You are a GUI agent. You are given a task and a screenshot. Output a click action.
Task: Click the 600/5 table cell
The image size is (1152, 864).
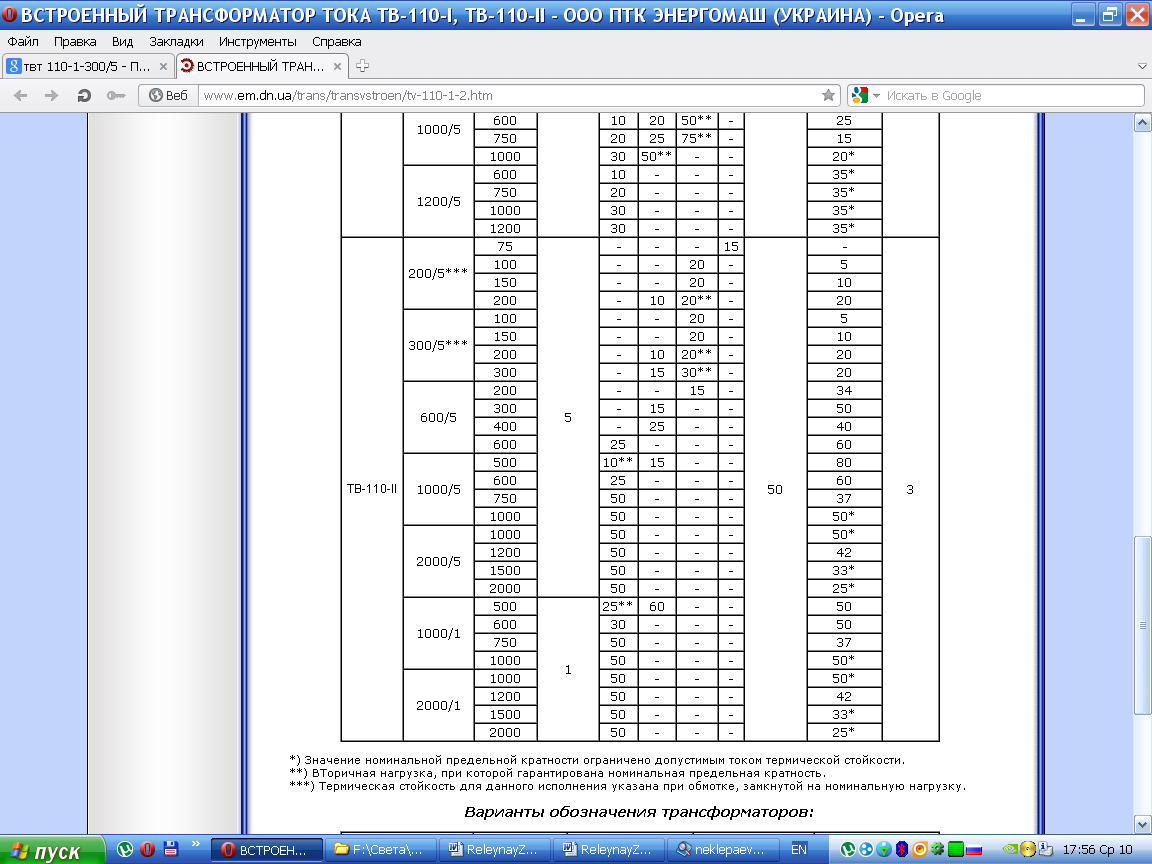point(439,417)
